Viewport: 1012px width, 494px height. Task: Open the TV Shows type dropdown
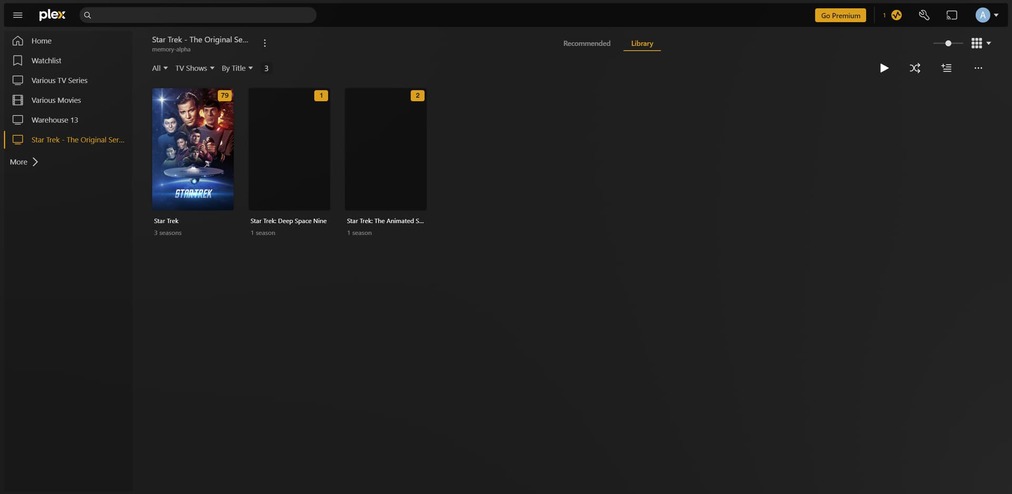click(x=195, y=68)
